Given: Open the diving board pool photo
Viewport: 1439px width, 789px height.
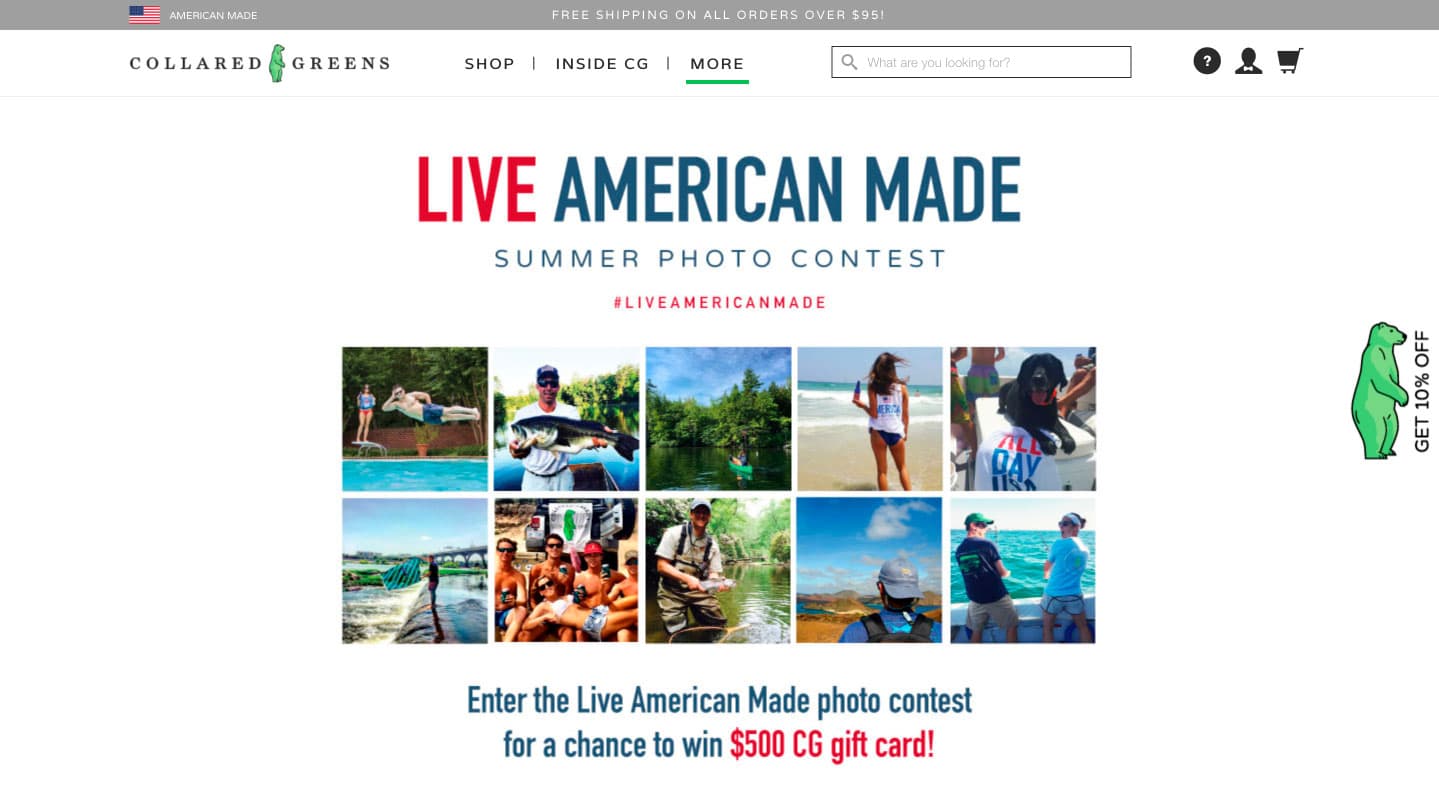Looking at the screenshot, I should (415, 419).
